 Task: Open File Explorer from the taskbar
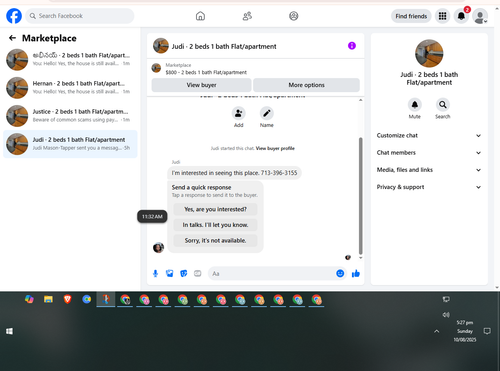pyautogui.click(x=48, y=299)
